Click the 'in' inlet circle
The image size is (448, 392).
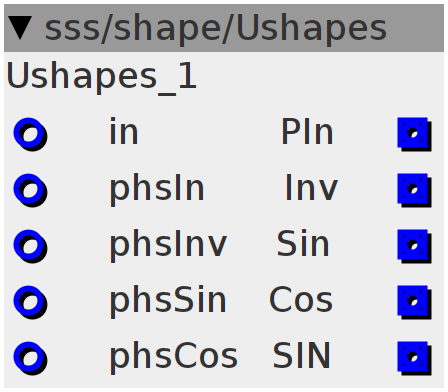30,134
